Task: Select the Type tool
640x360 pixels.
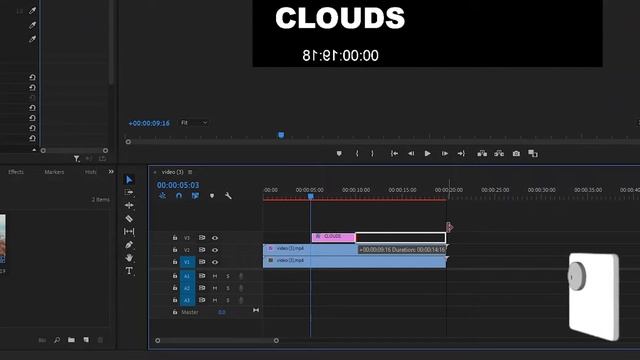Action: pyautogui.click(x=129, y=271)
